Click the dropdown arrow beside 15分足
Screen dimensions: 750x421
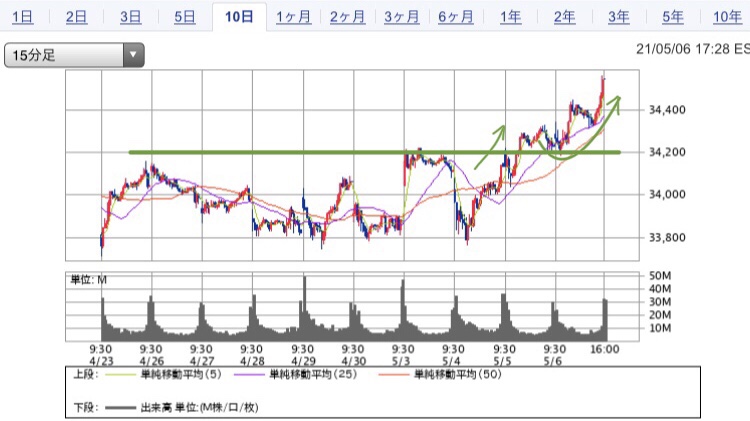[x=133, y=55]
